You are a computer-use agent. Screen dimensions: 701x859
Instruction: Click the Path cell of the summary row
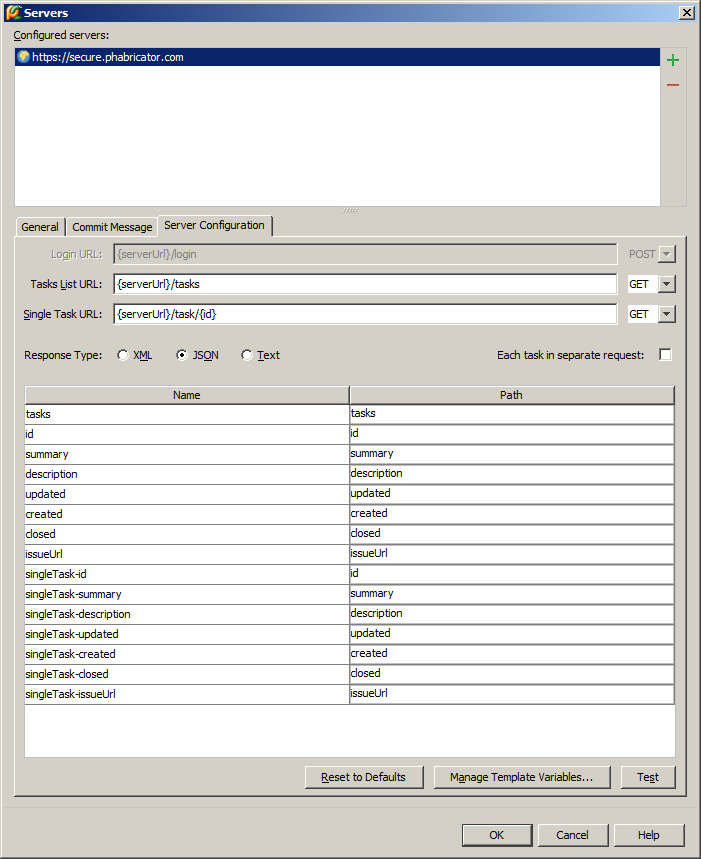click(512, 454)
